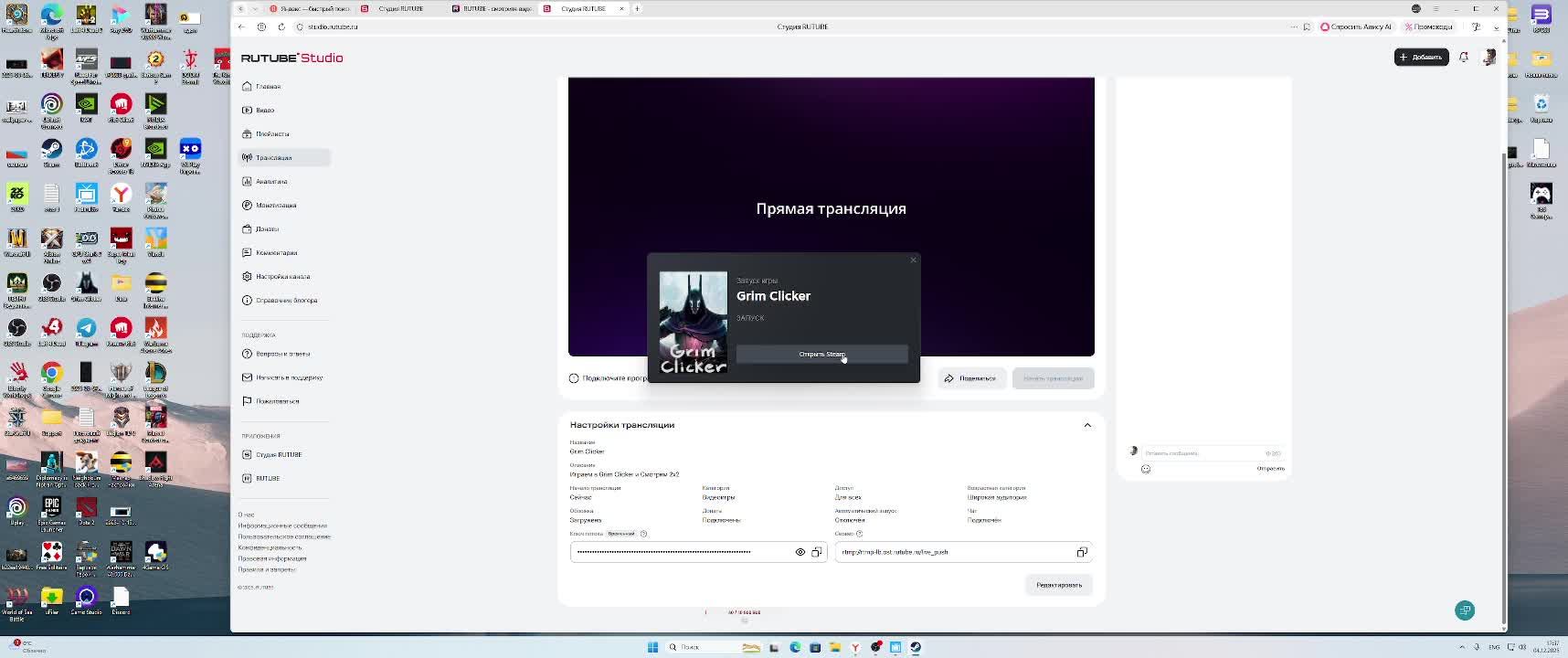This screenshot has height=658, width=1568.
Task: Open the Google Chrome desktop shortcut
Action: click(51, 377)
